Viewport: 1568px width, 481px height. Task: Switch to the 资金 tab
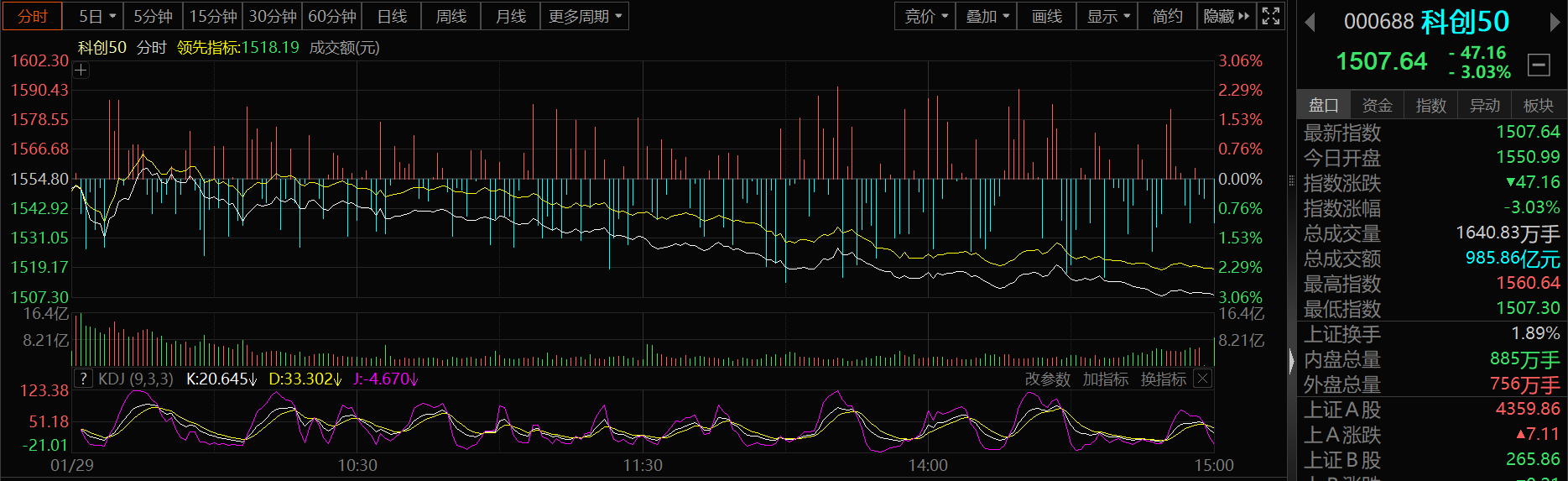pyautogui.click(x=1377, y=105)
